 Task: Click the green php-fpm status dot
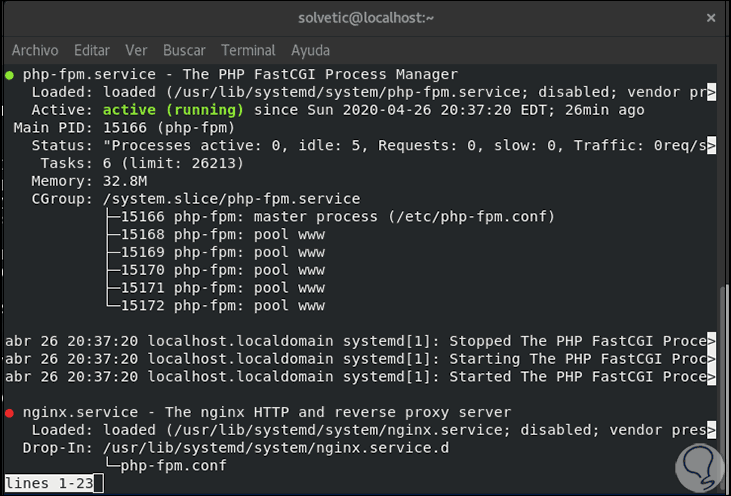(x=9, y=74)
